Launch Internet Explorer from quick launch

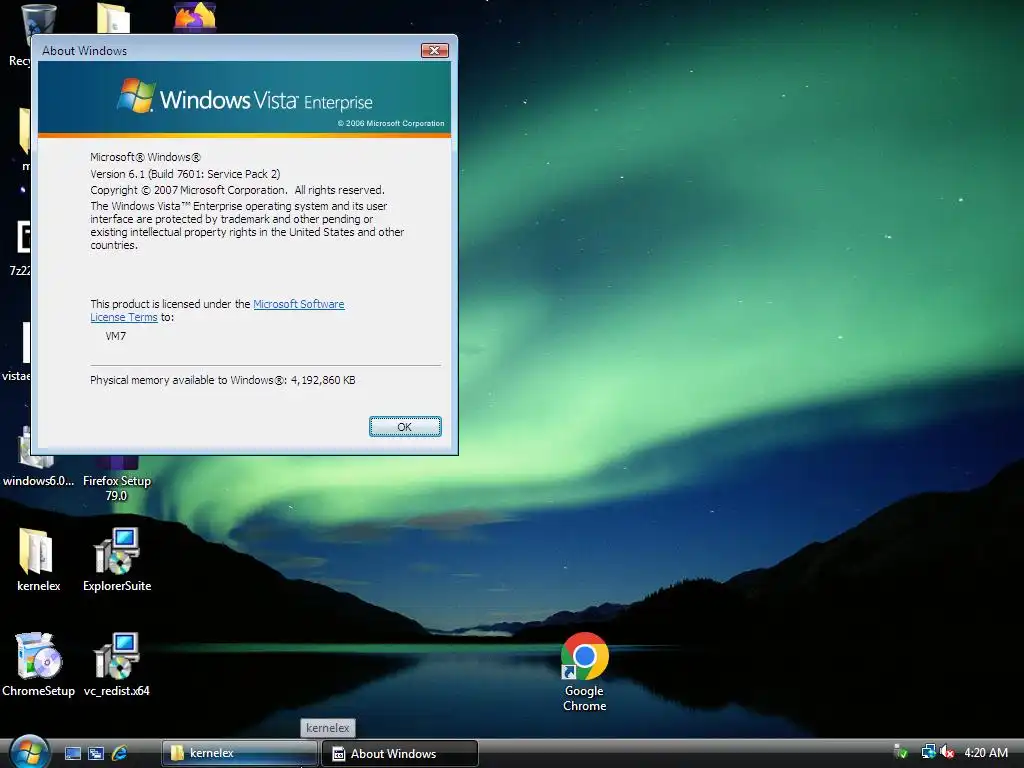click(x=120, y=753)
